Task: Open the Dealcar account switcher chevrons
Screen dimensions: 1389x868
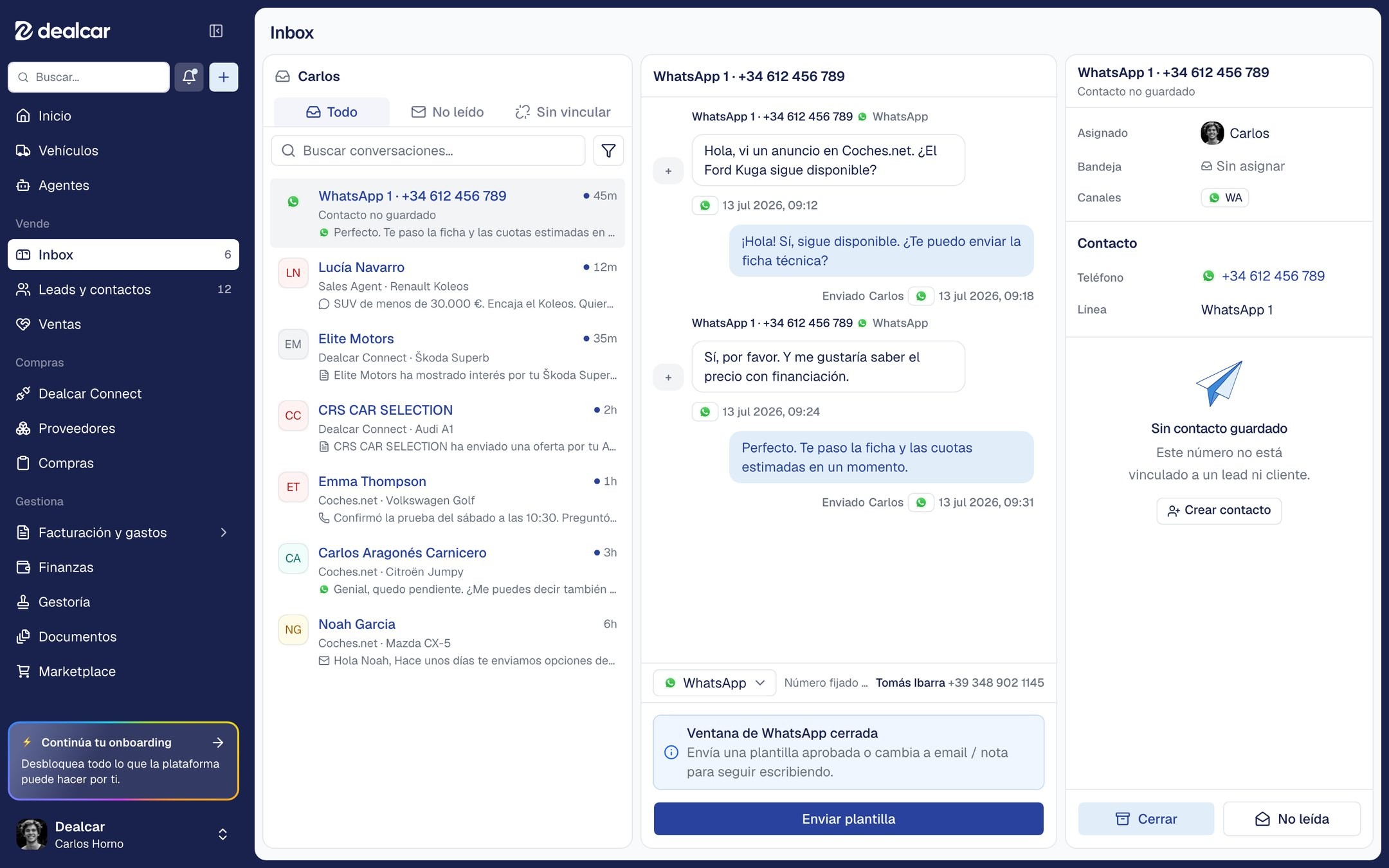Action: point(222,835)
